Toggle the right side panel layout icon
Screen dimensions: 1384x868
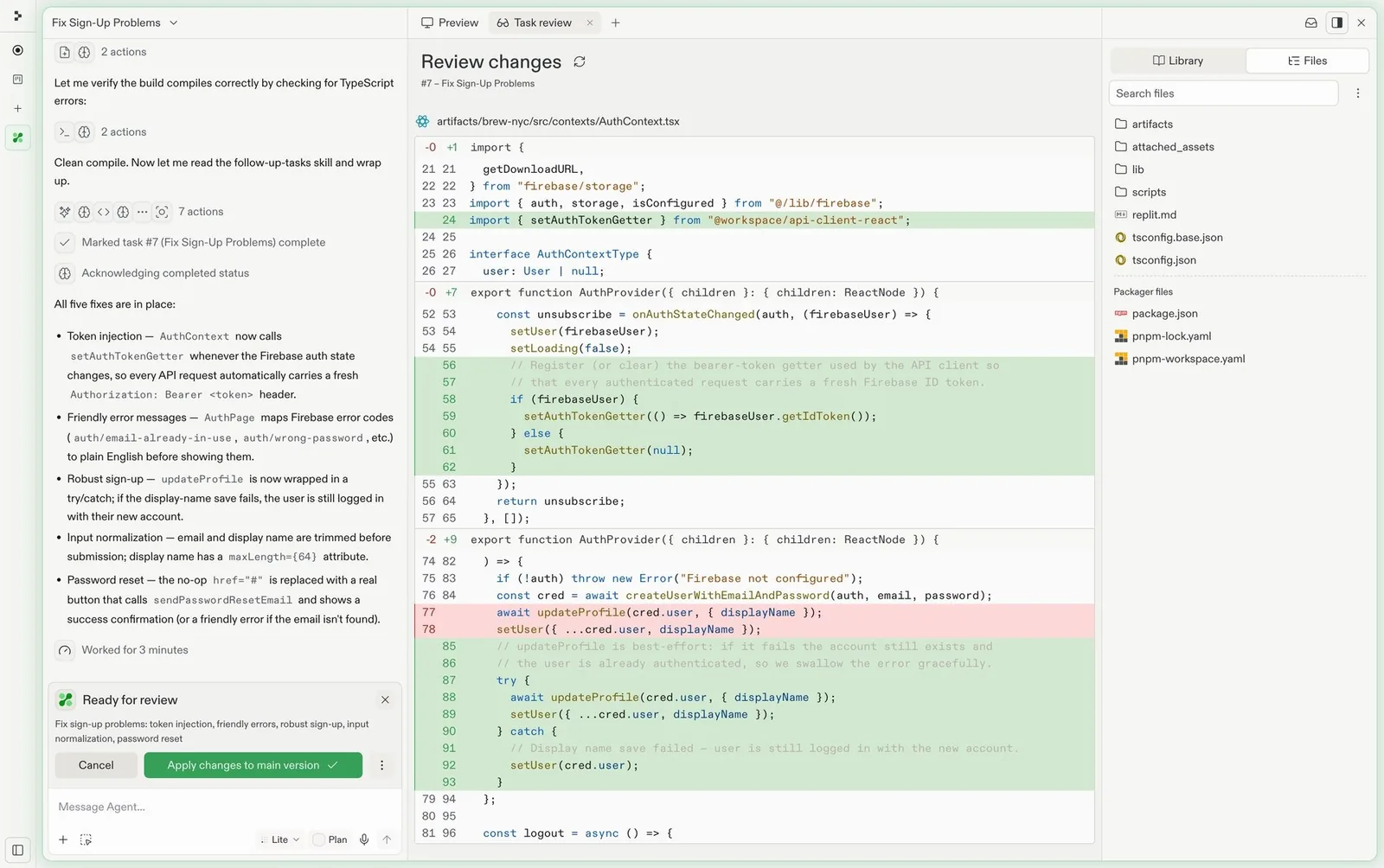[1337, 22]
